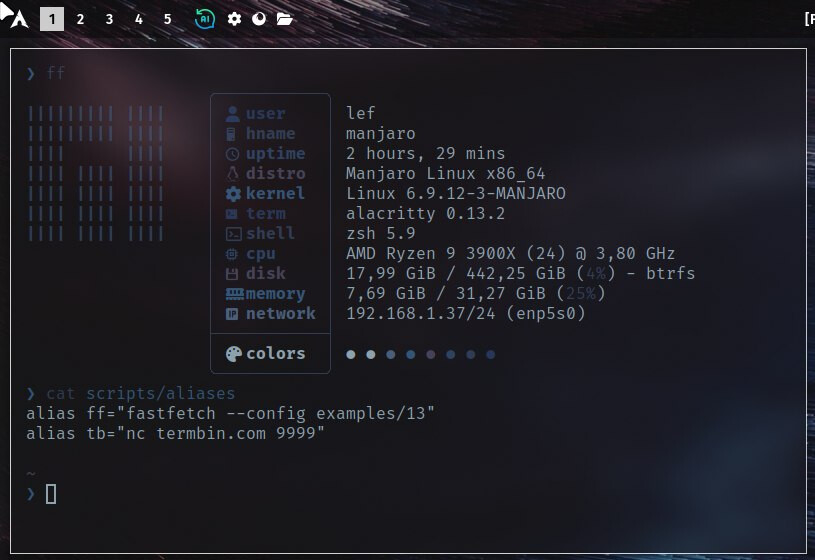Click the IP address 192.168.1.37/24 text
Image resolution: width=815 pixels, height=560 pixels.
click(x=420, y=314)
